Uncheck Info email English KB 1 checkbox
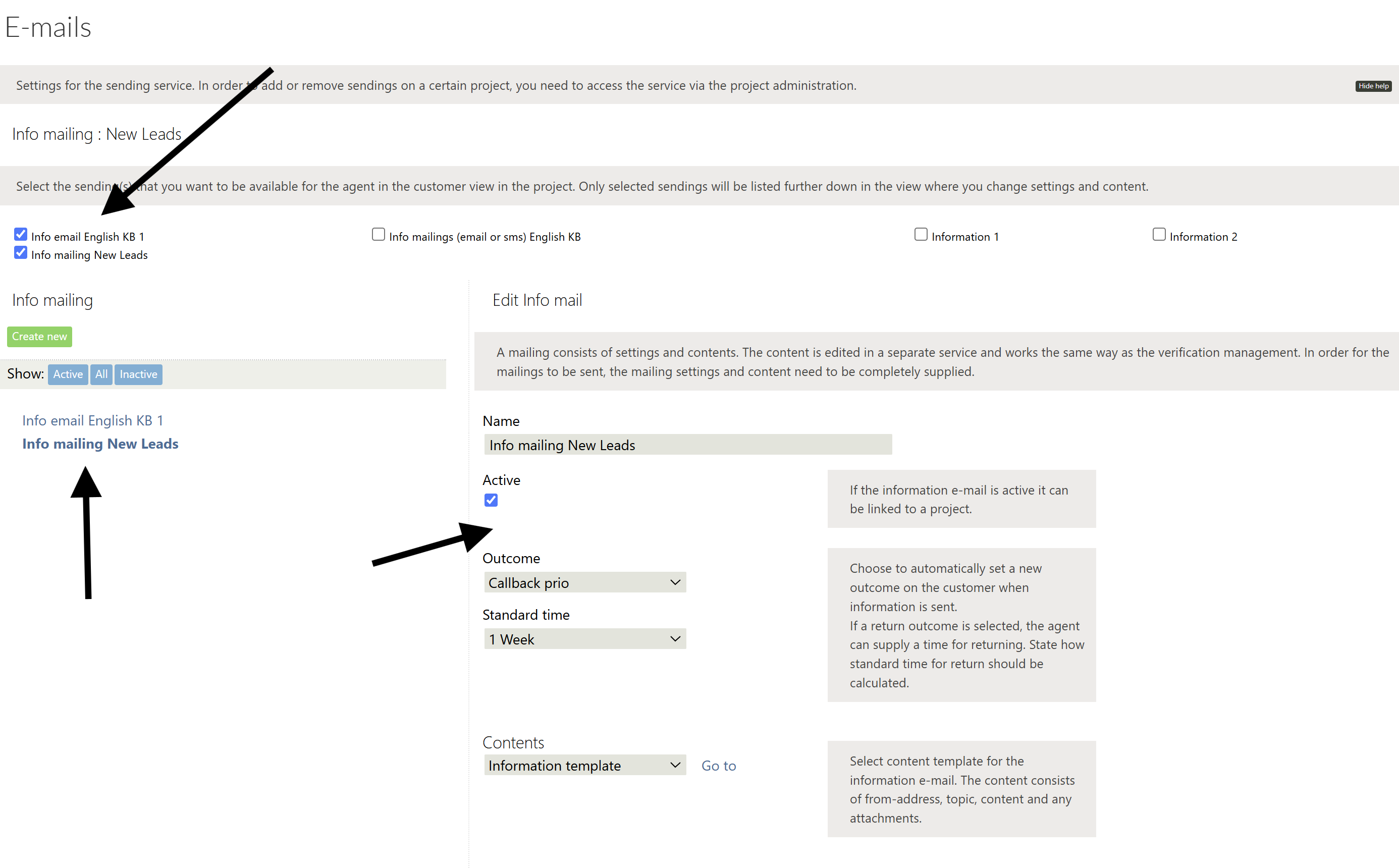 tap(21, 234)
